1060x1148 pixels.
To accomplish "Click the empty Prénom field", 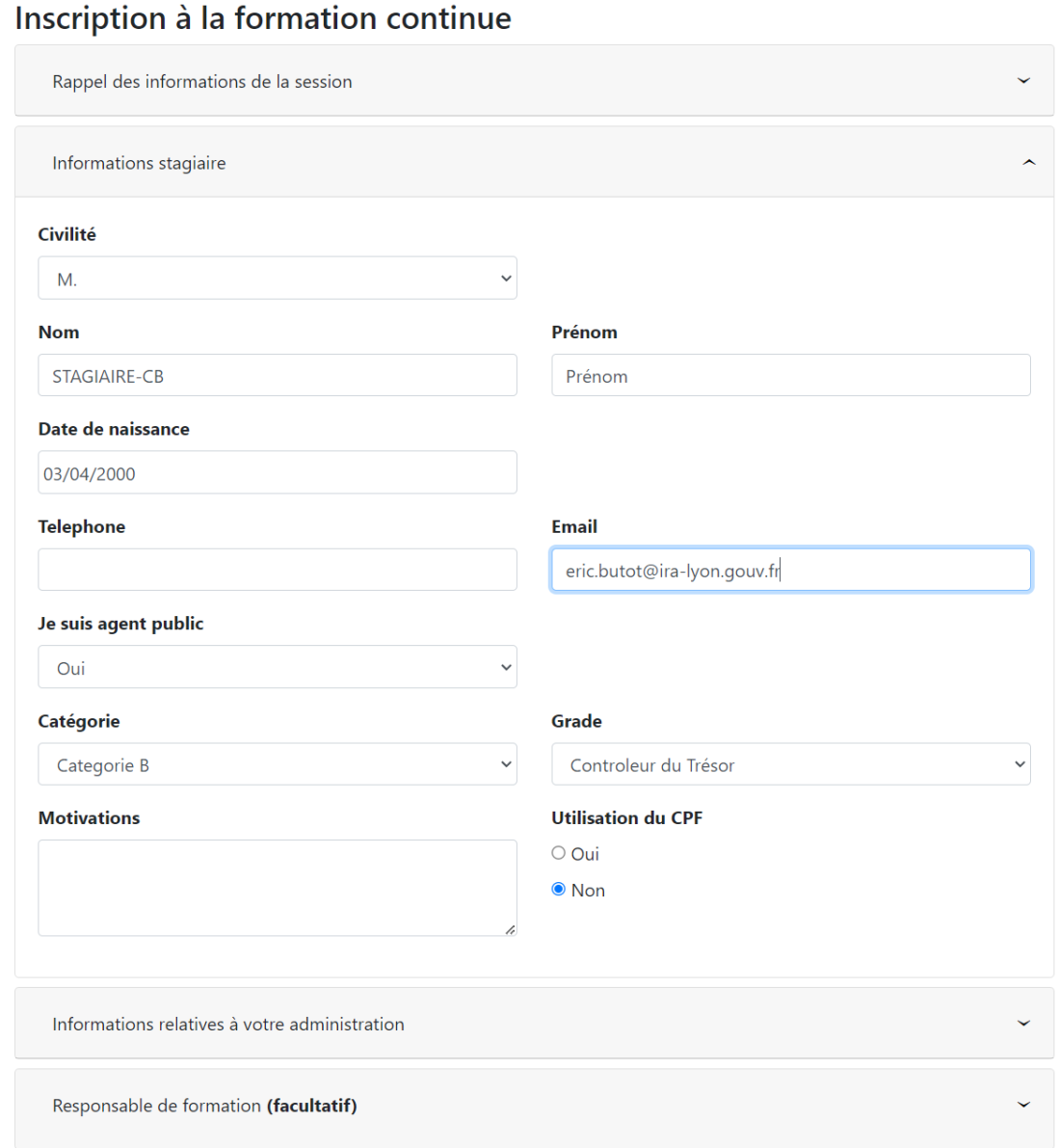I will 790,375.
